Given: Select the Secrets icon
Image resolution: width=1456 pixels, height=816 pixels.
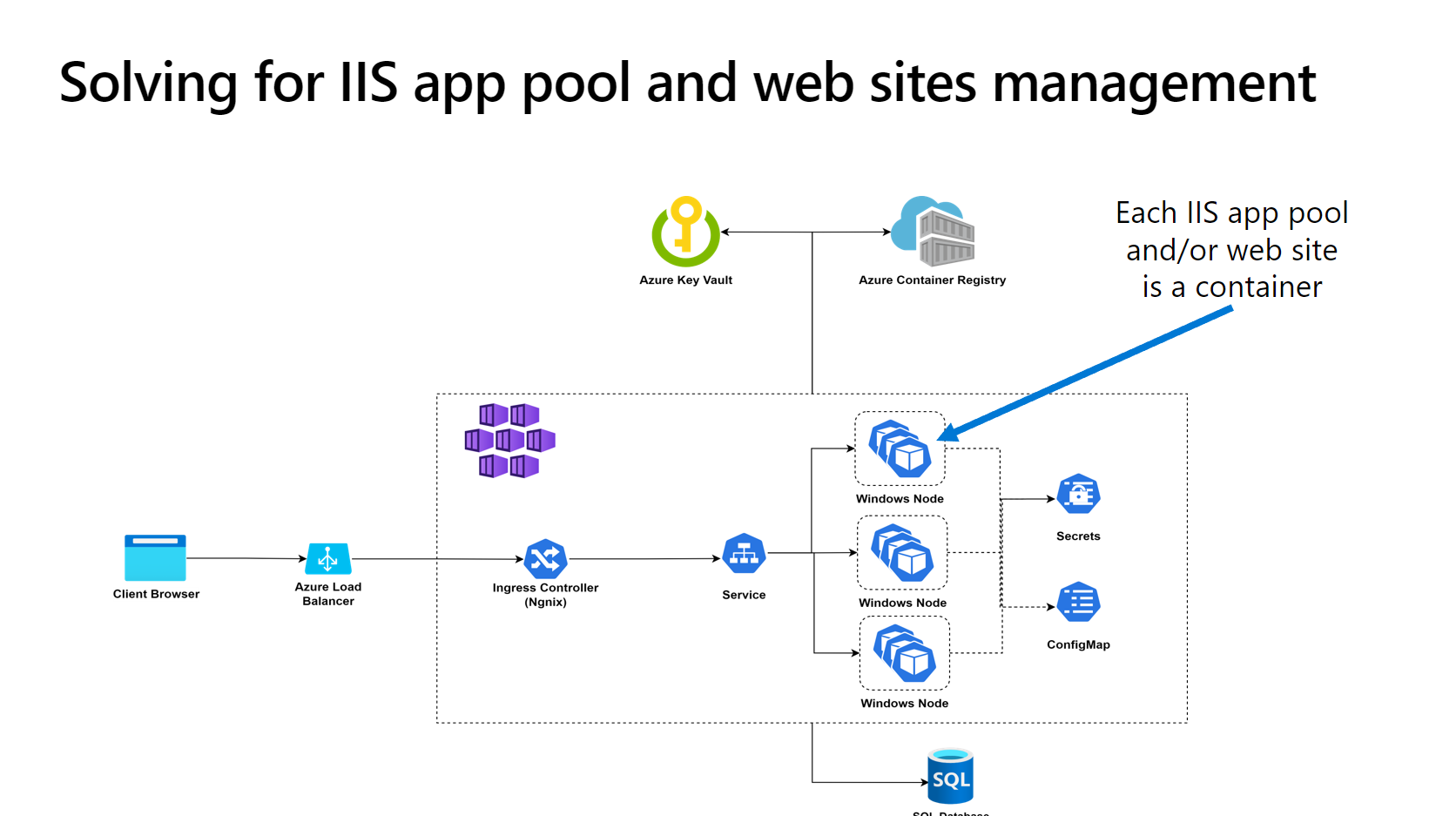Looking at the screenshot, I should pyautogui.click(x=1078, y=495).
